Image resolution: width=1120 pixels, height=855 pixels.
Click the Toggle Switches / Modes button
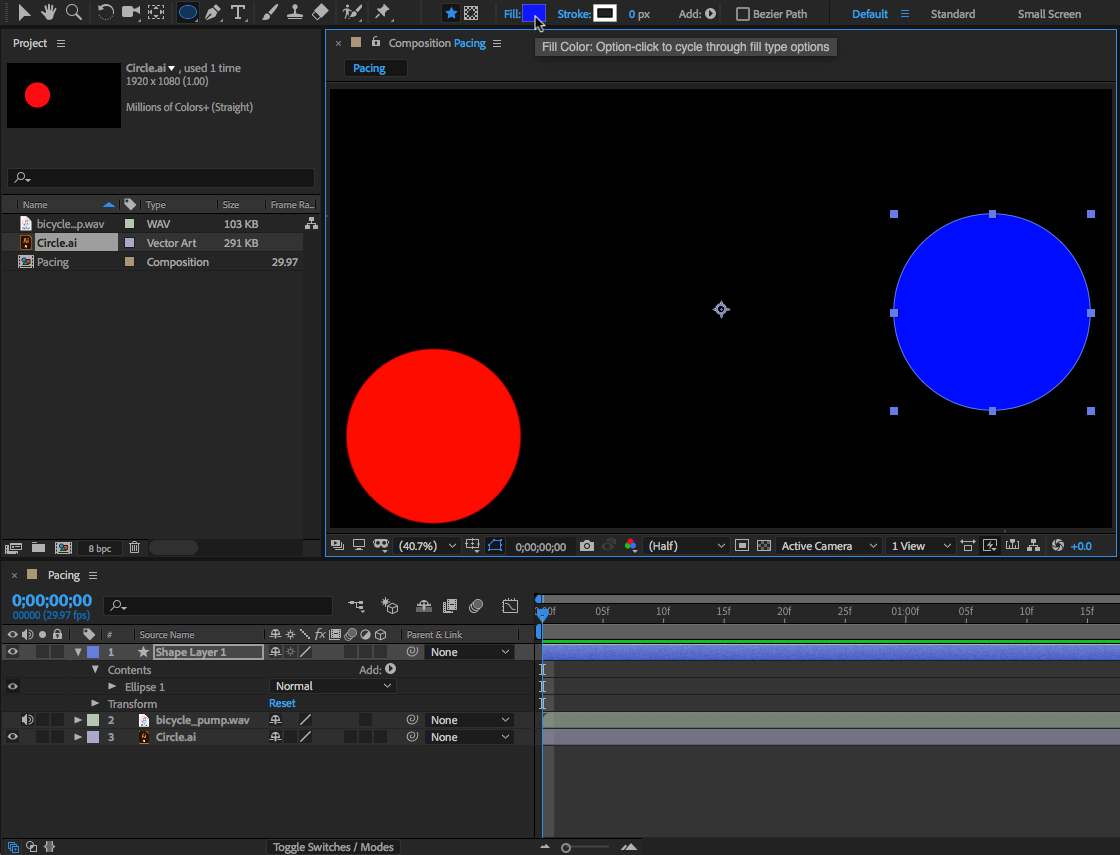(x=334, y=847)
